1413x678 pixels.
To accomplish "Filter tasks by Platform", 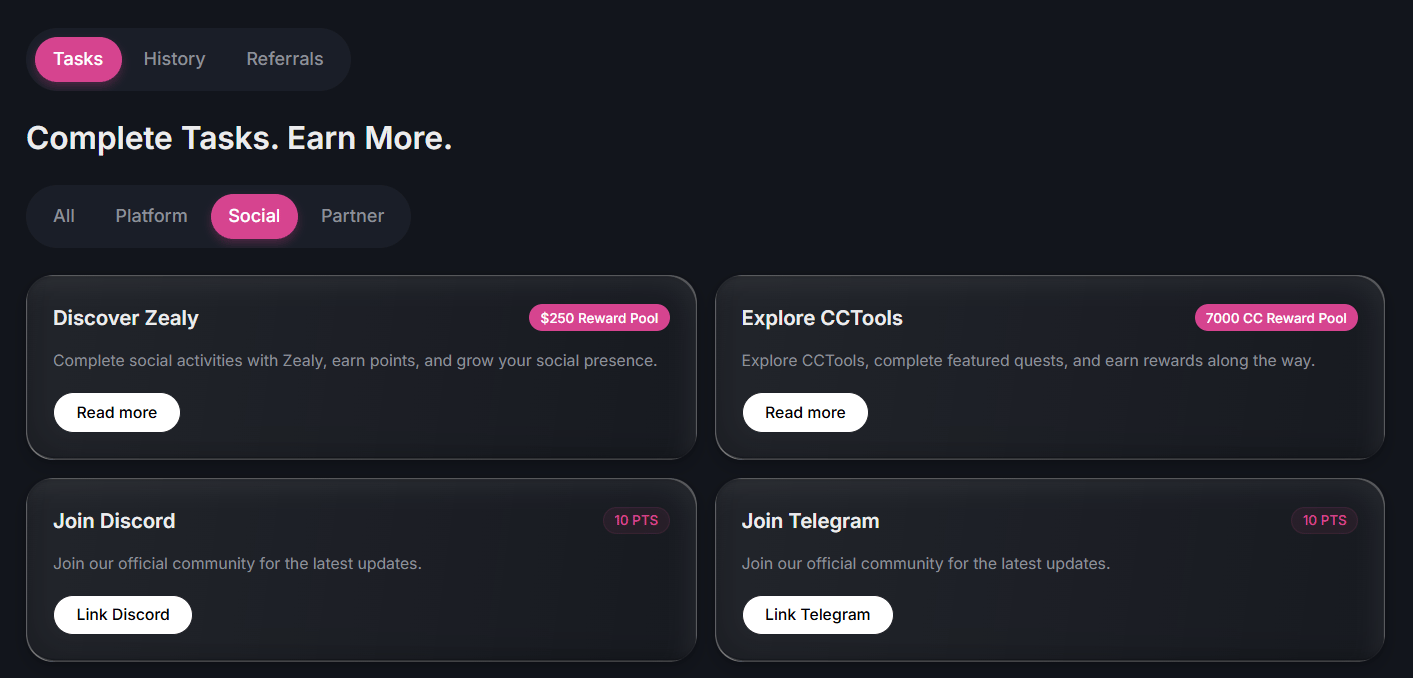I will (x=151, y=216).
